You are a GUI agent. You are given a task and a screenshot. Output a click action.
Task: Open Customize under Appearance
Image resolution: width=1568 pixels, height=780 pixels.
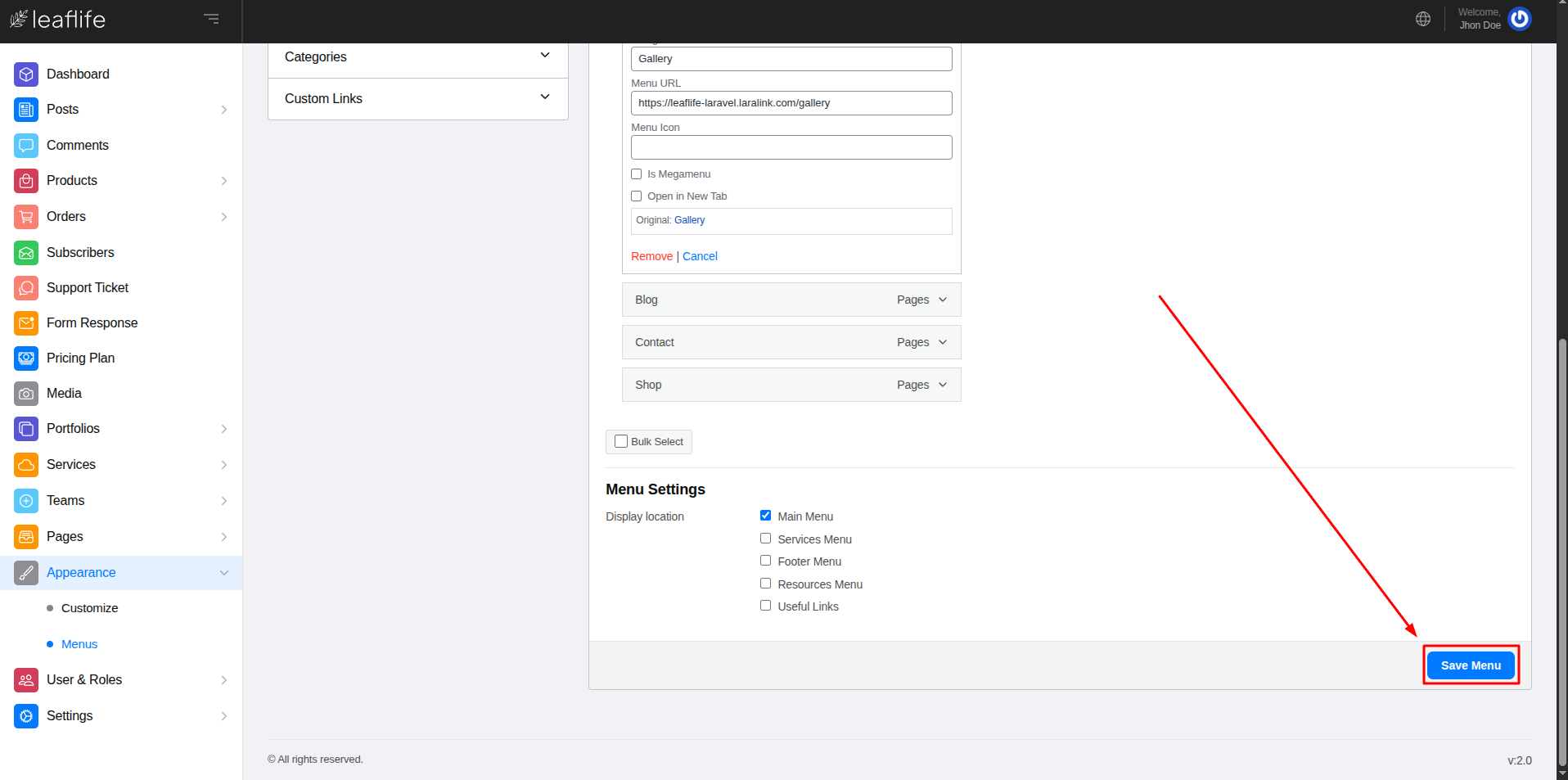coord(89,608)
